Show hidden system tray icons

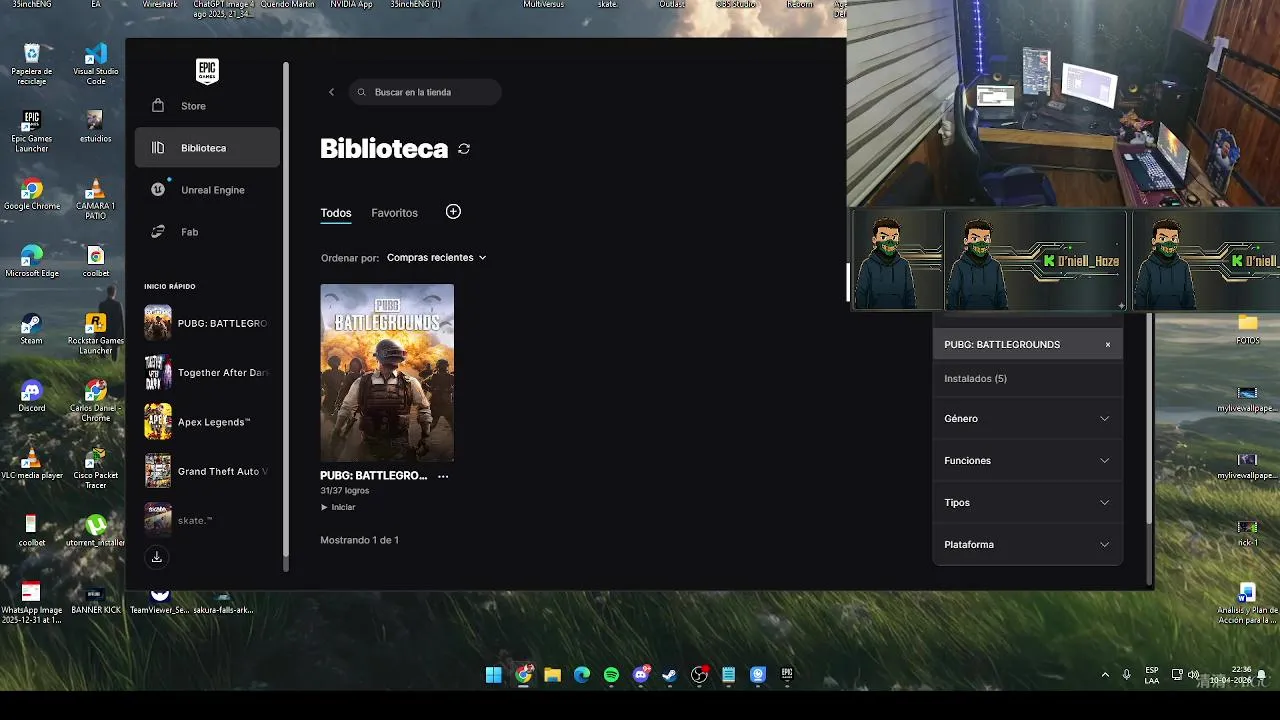(1105, 675)
